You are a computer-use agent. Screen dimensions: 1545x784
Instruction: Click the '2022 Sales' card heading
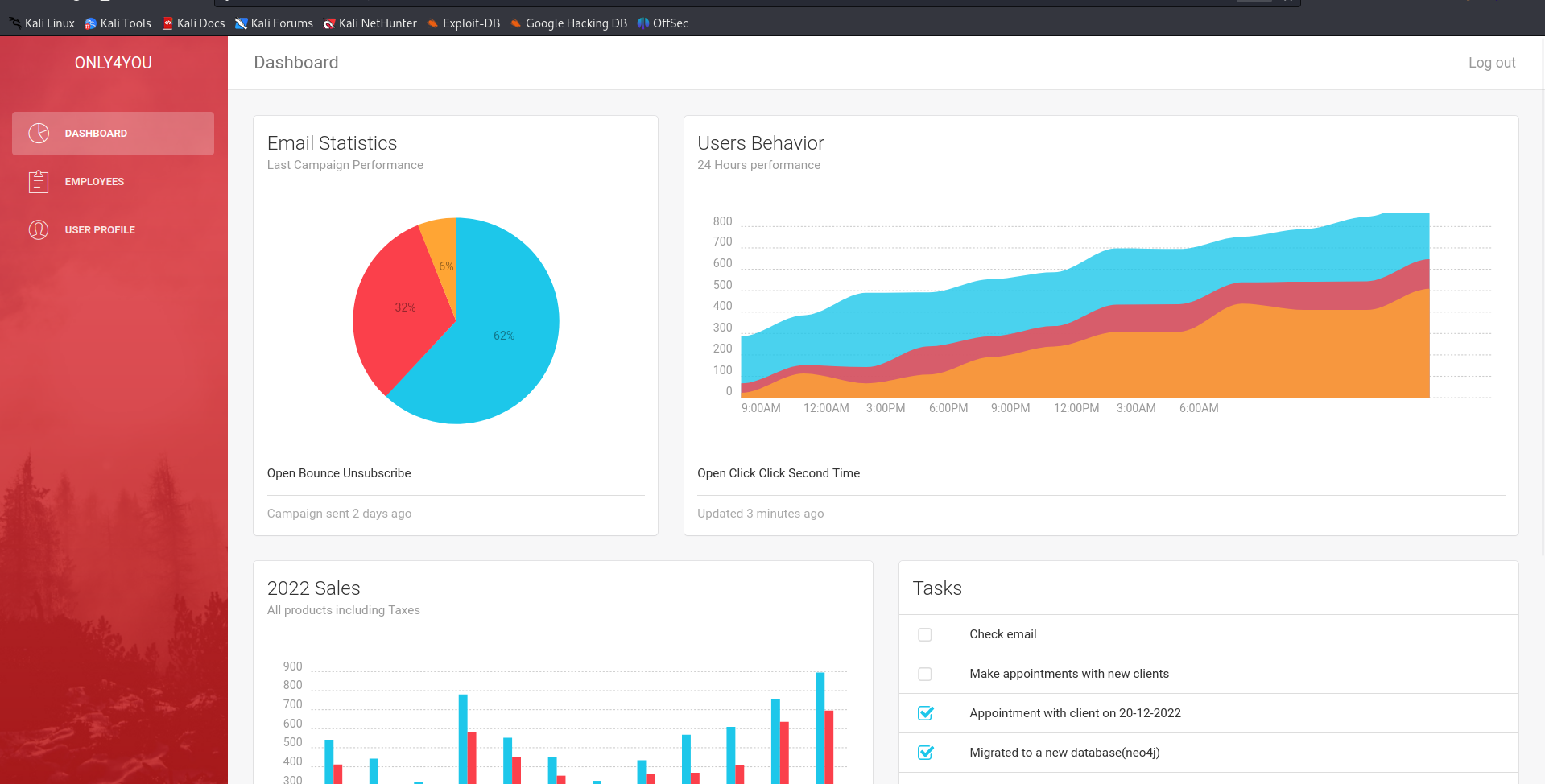coord(314,588)
